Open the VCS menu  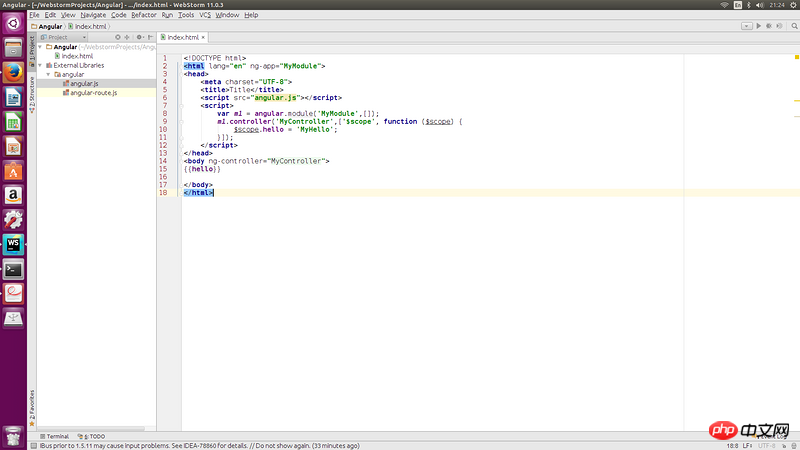(x=205, y=15)
